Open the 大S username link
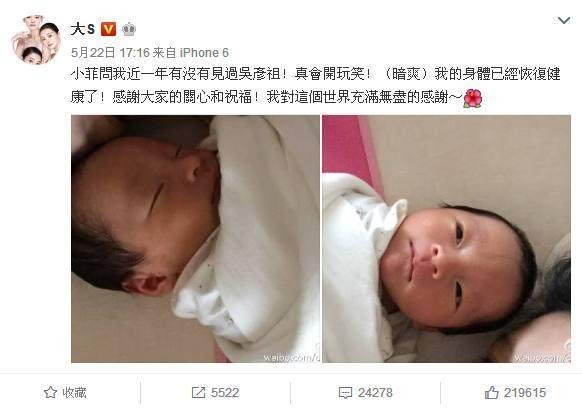This screenshot has width=582, height=412. 83,29
